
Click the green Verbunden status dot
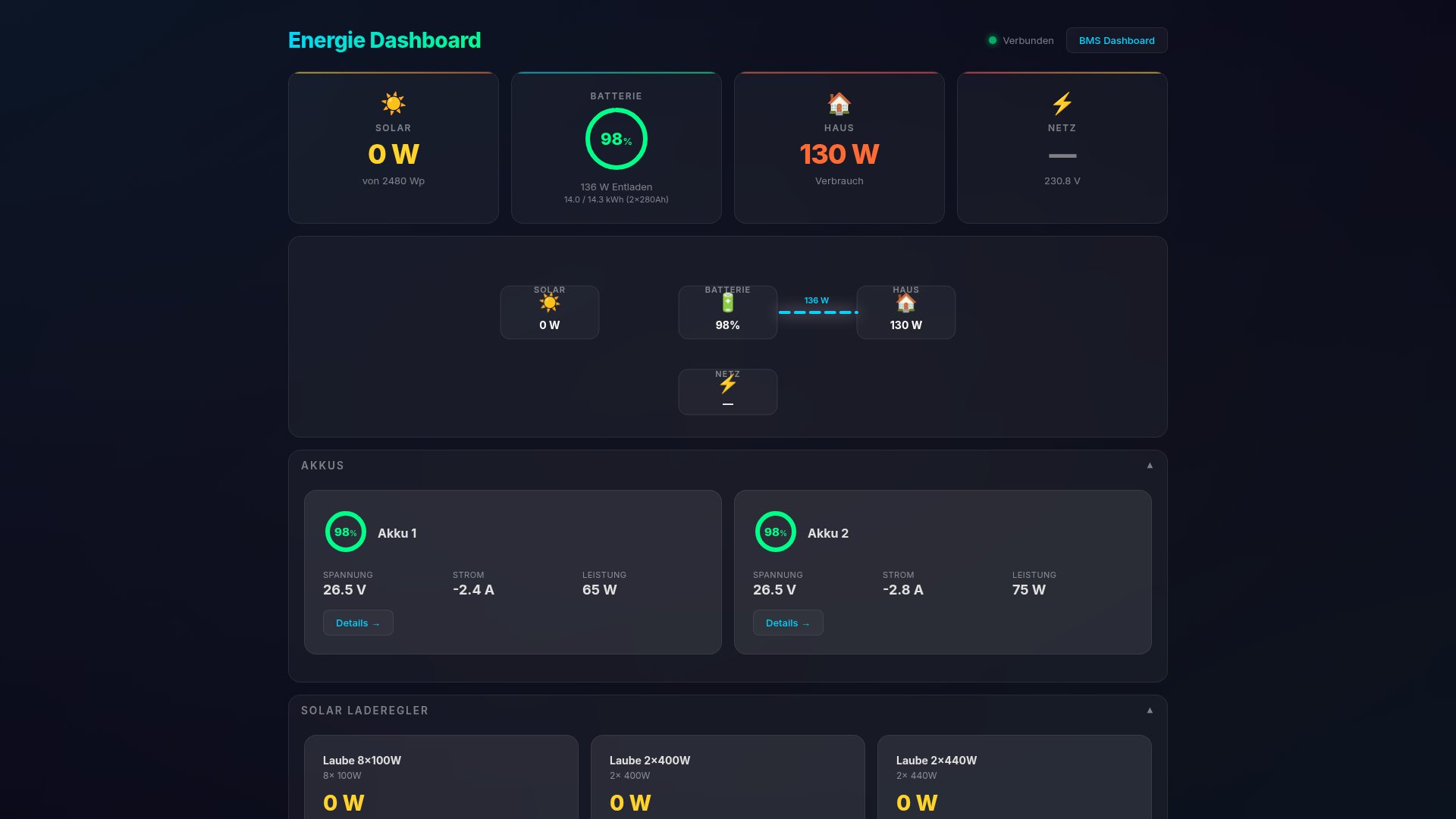(x=992, y=40)
